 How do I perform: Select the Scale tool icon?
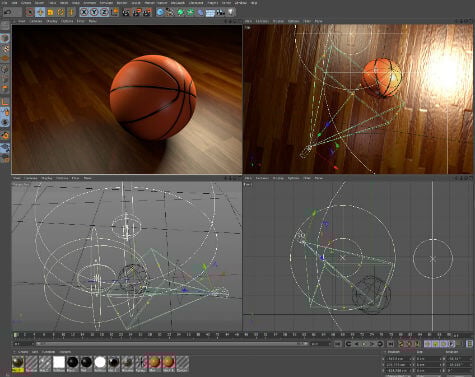pos(50,12)
